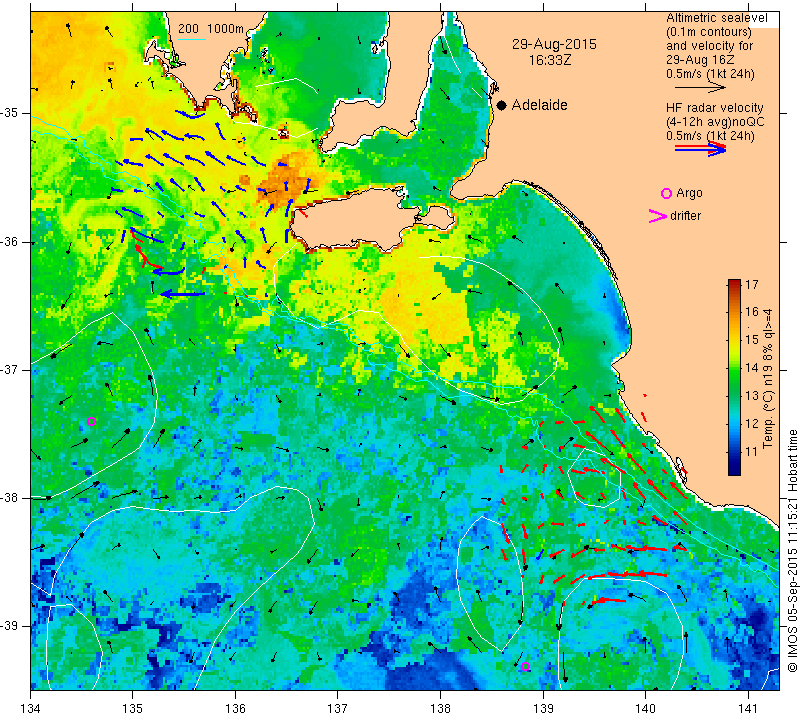Click the temperature color bar

[734, 377]
